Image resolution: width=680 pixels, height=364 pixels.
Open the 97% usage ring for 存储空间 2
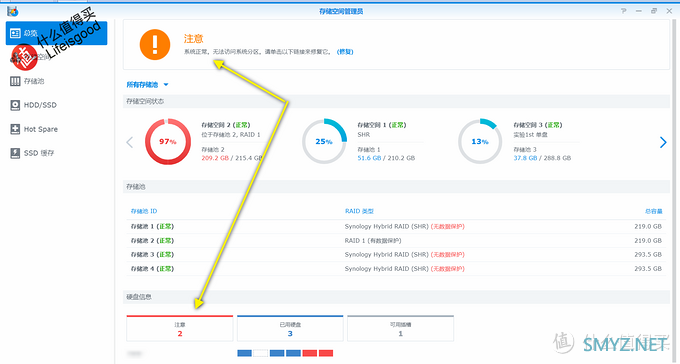pos(168,141)
